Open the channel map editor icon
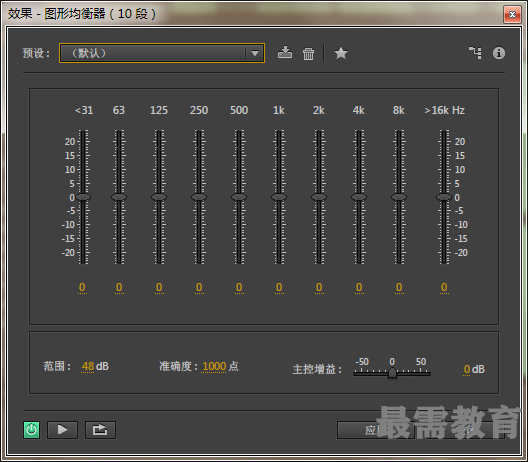The height and width of the screenshot is (462, 528). click(x=475, y=53)
